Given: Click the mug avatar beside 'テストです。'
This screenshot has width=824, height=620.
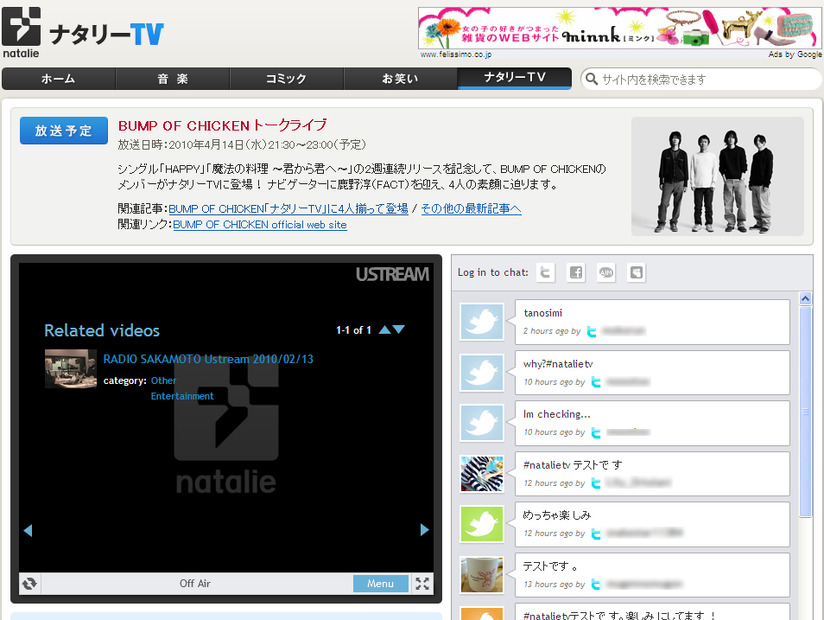Looking at the screenshot, I should click(x=482, y=575).
